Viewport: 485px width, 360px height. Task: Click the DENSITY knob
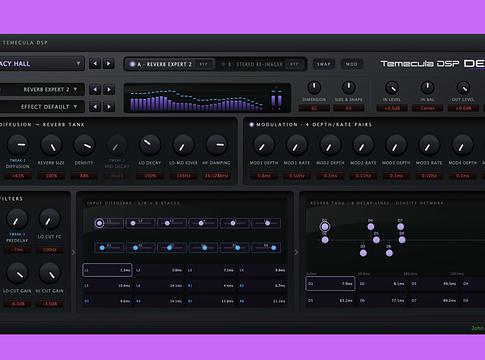84,145
